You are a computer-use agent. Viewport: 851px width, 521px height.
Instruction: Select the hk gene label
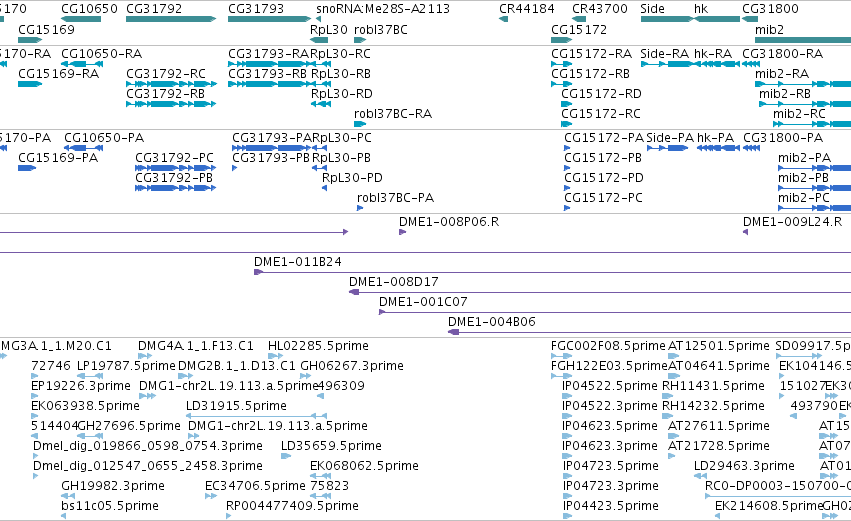[x=701, y=9]
